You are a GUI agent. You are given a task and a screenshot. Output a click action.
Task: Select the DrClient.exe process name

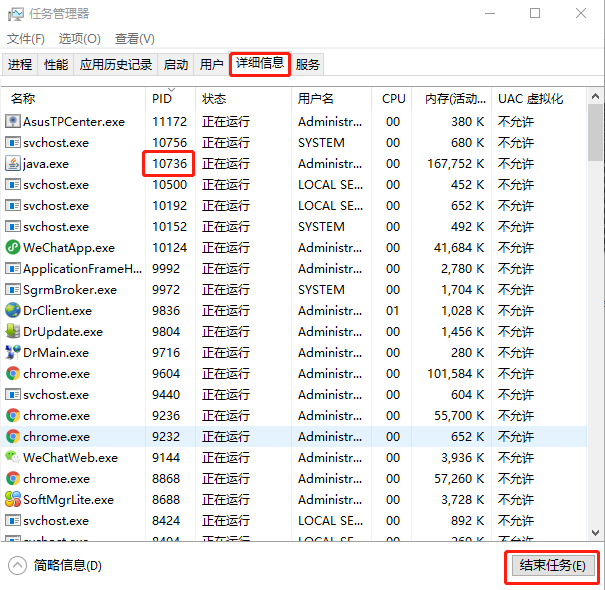[57, 311]
